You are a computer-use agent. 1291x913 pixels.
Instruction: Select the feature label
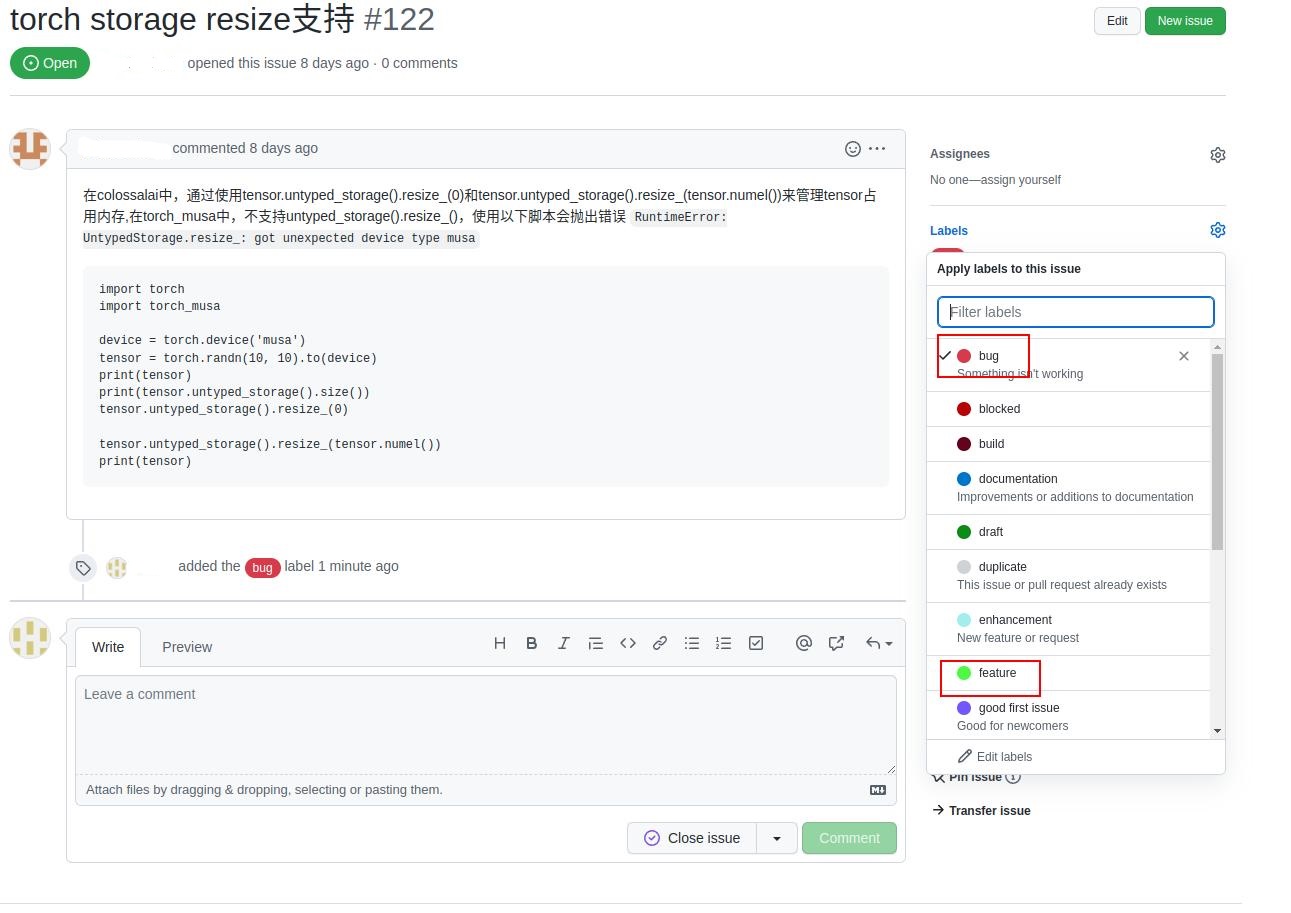tap(1068, 673)
